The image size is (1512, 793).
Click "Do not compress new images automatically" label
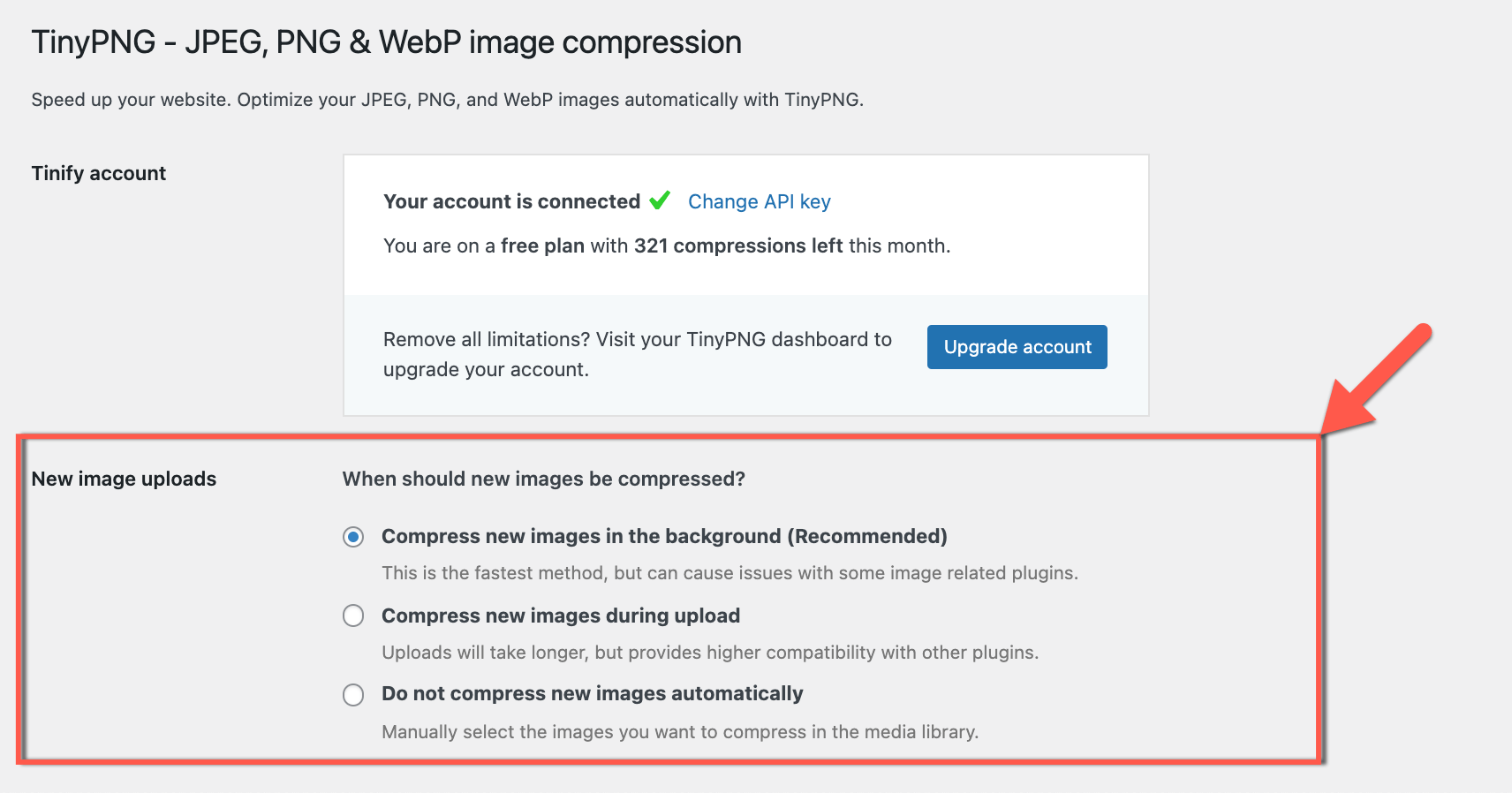coord(593,693)
